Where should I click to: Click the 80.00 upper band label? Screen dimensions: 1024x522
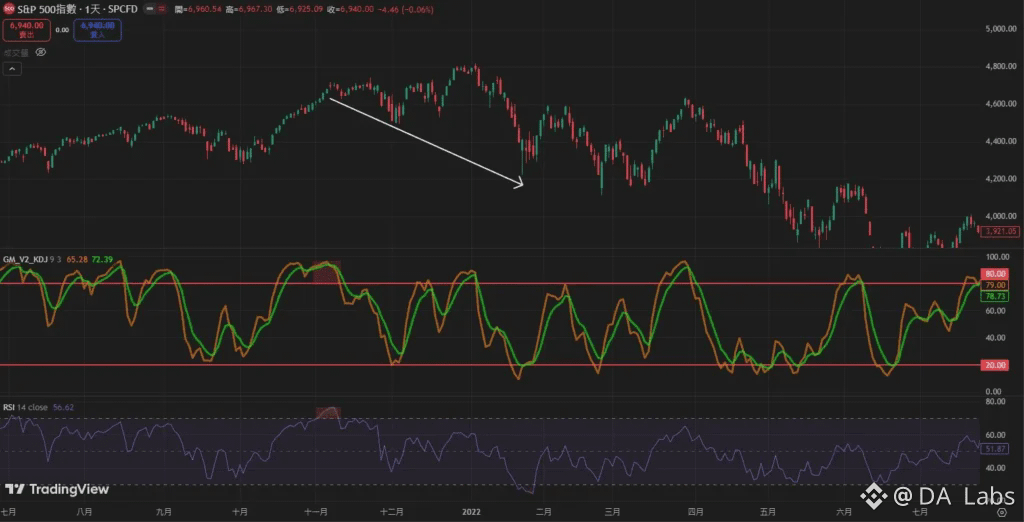[x=995, y=274]
